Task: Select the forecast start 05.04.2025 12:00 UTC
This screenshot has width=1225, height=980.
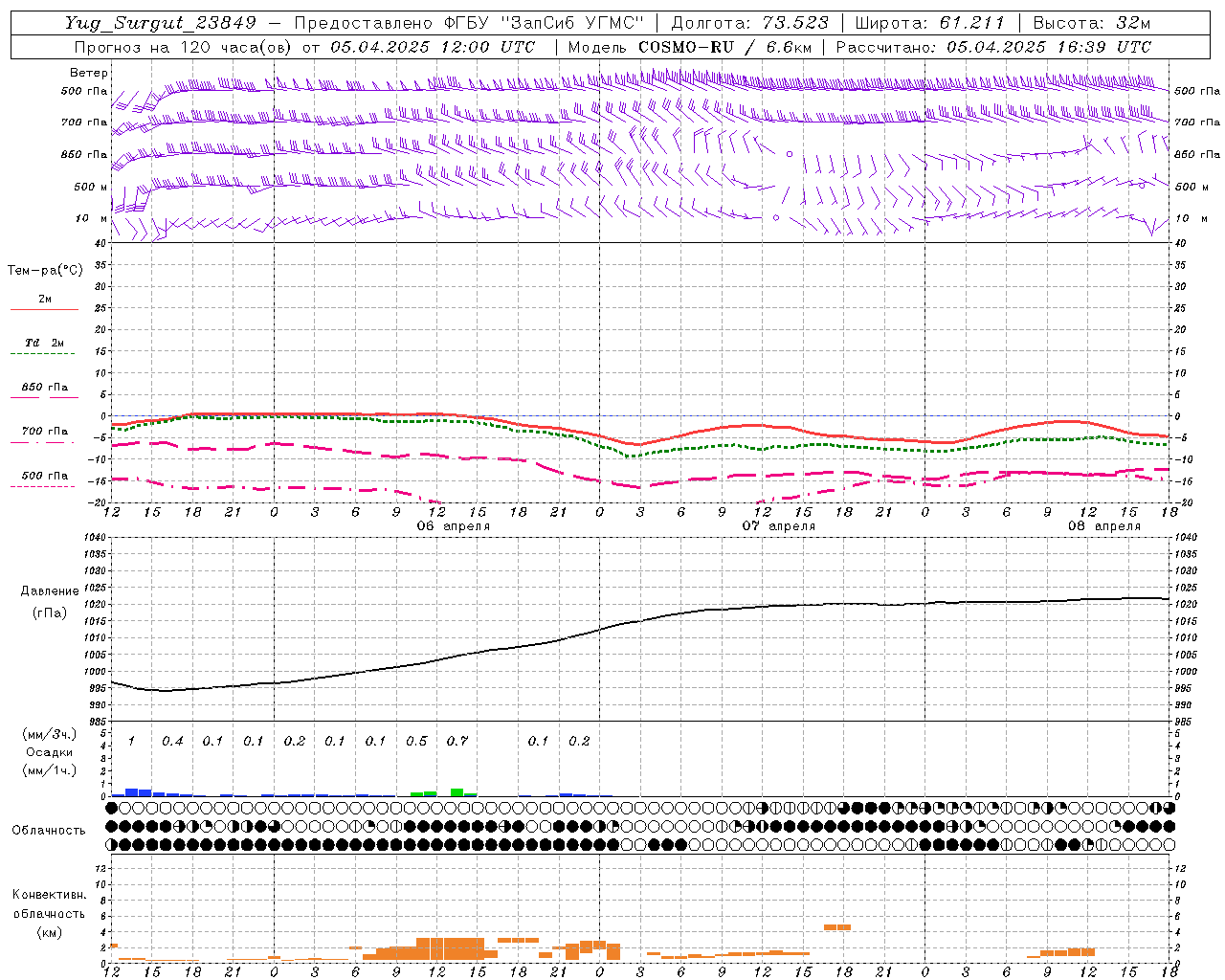Action: (433, 47)
